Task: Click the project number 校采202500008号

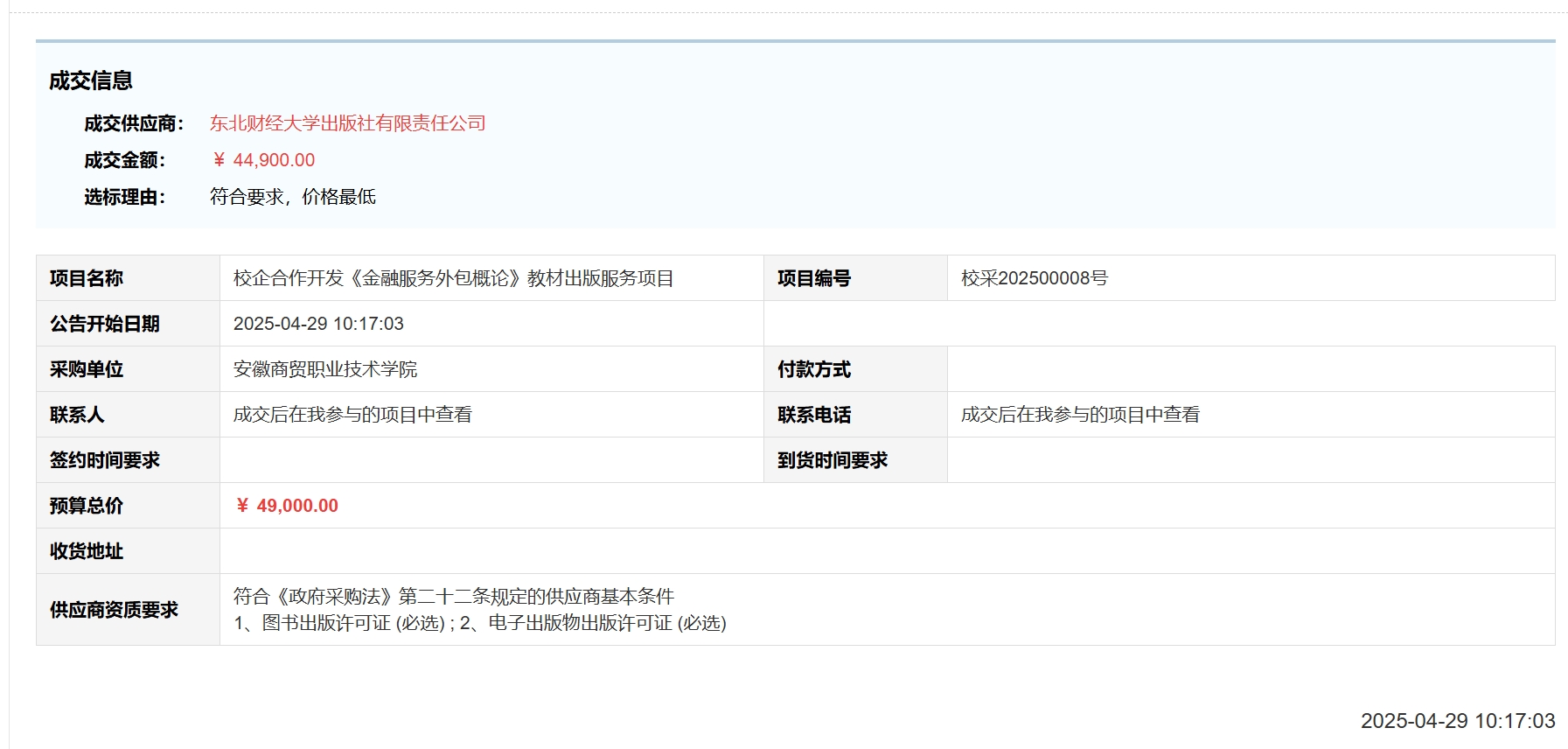Action: point(1034,278)
